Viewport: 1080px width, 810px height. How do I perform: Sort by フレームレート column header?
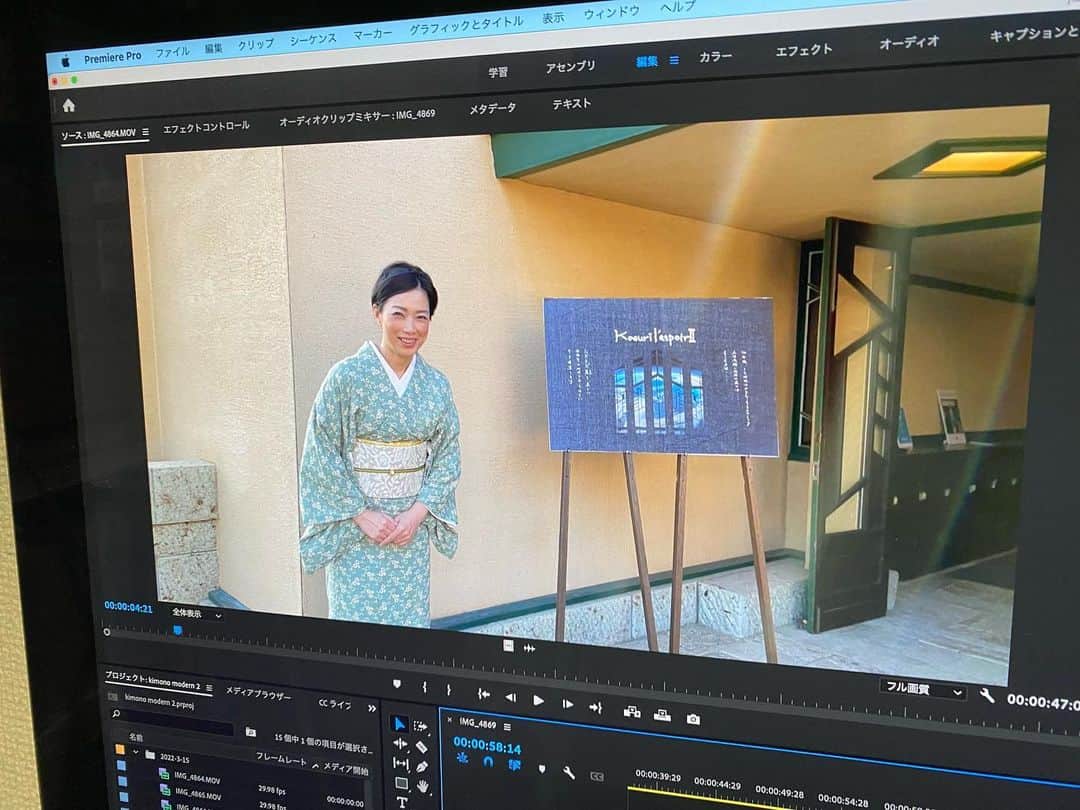(281, 758)
